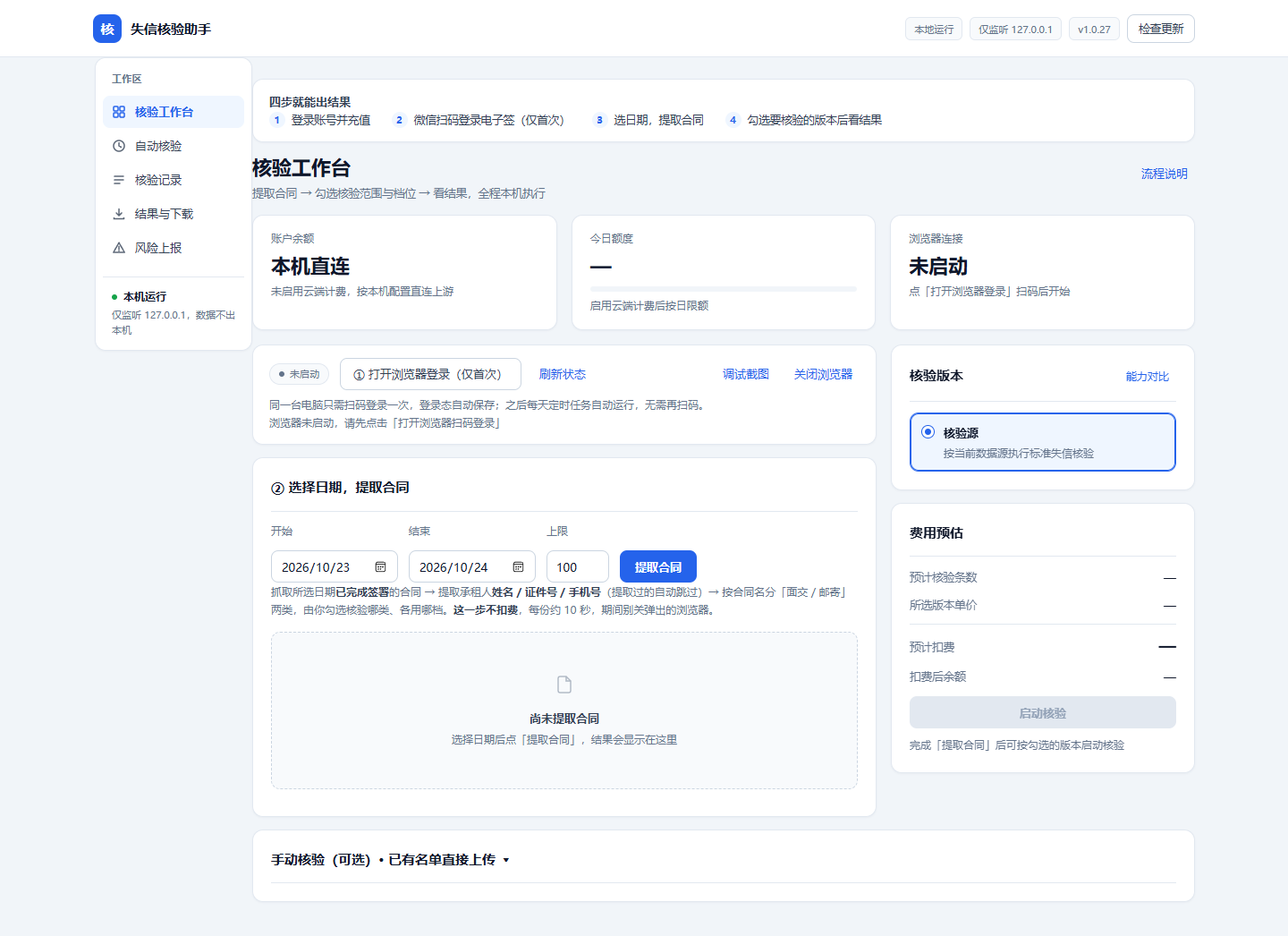Click the 预计核验条数 row label
This screenshot has height=936, width=1288.
click(x=944, y=577)
